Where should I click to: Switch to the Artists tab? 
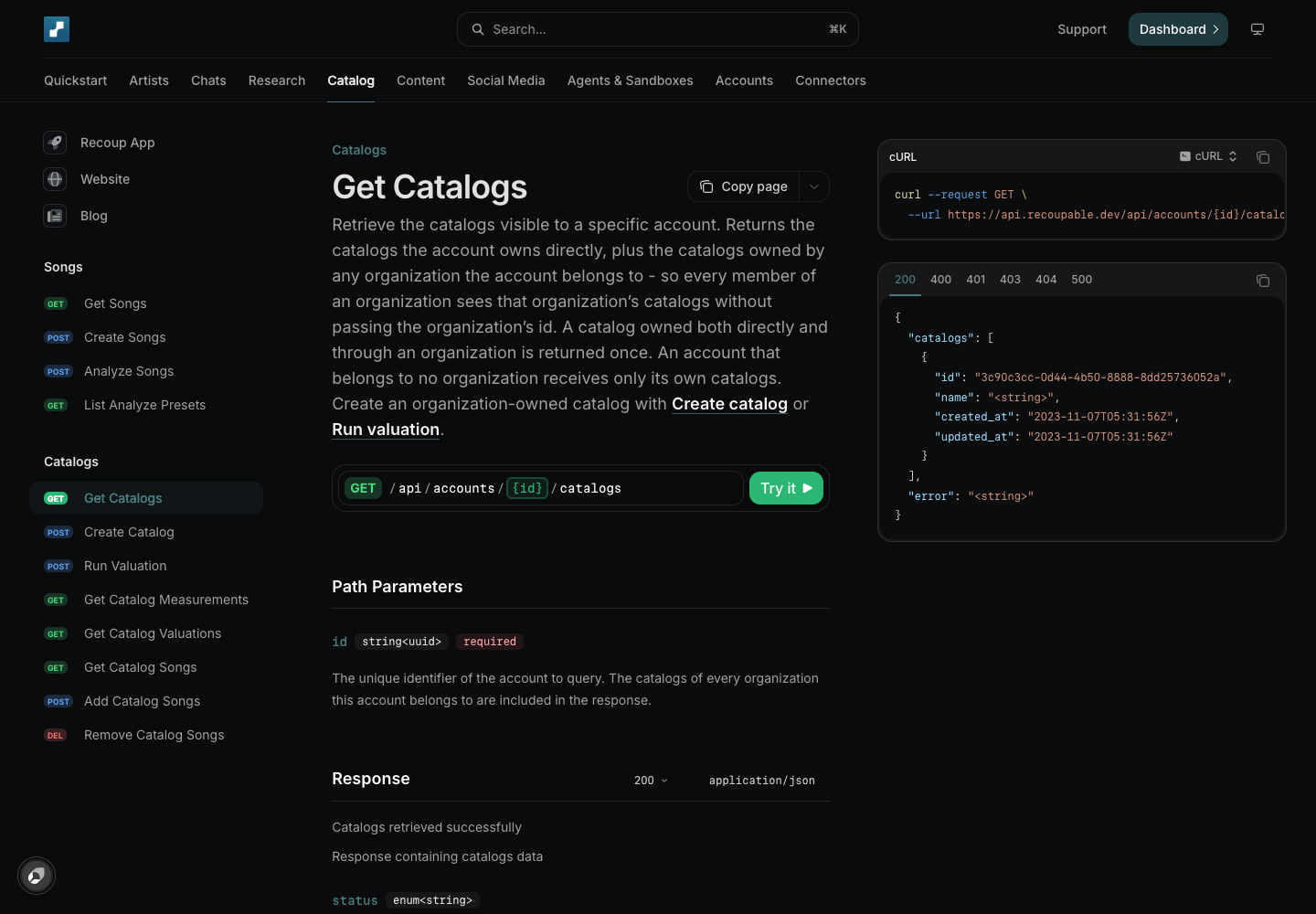point(149,80)
